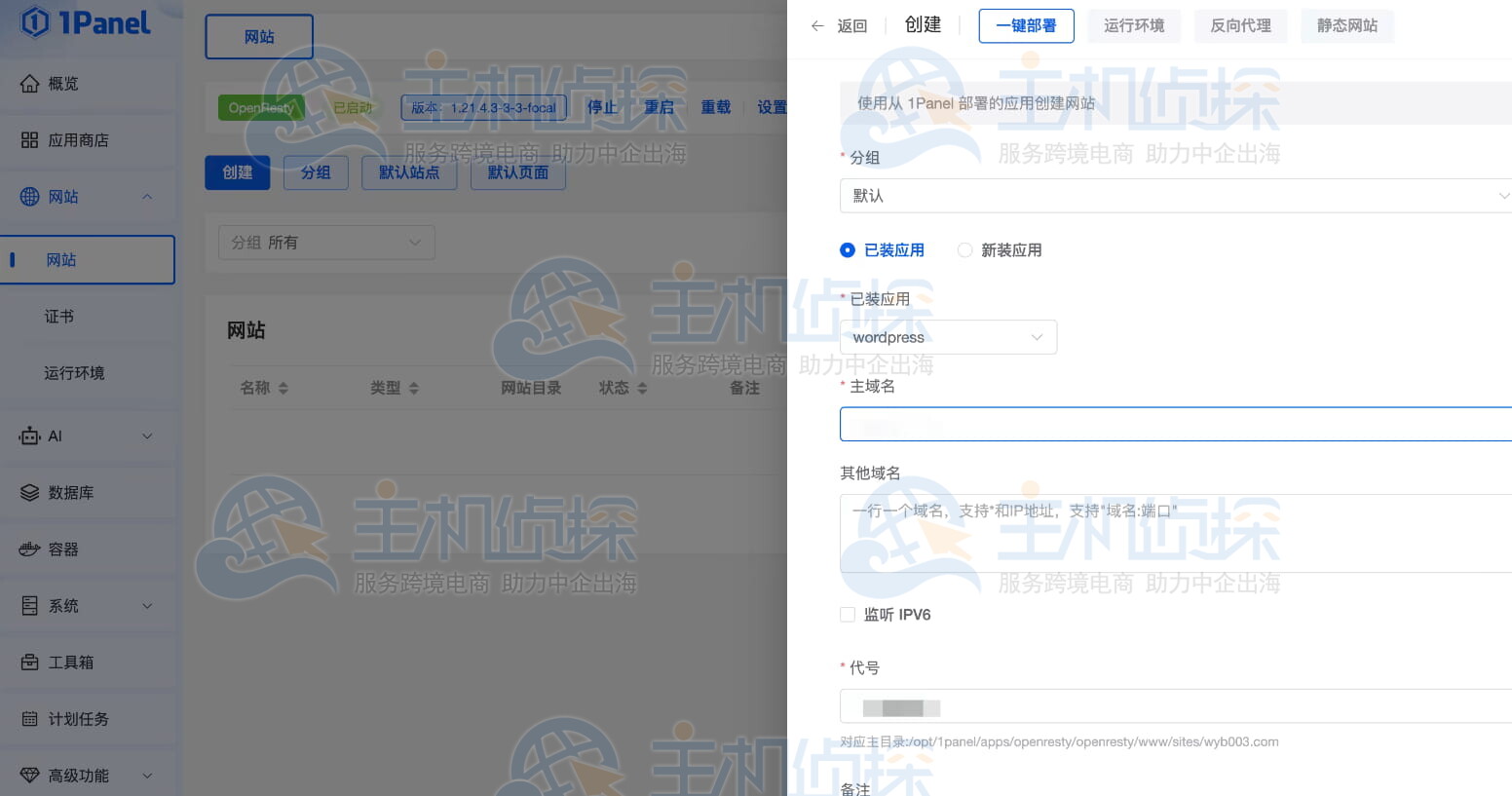
Task: Select the 数据库 database sidebar icon
Action: 30,493
